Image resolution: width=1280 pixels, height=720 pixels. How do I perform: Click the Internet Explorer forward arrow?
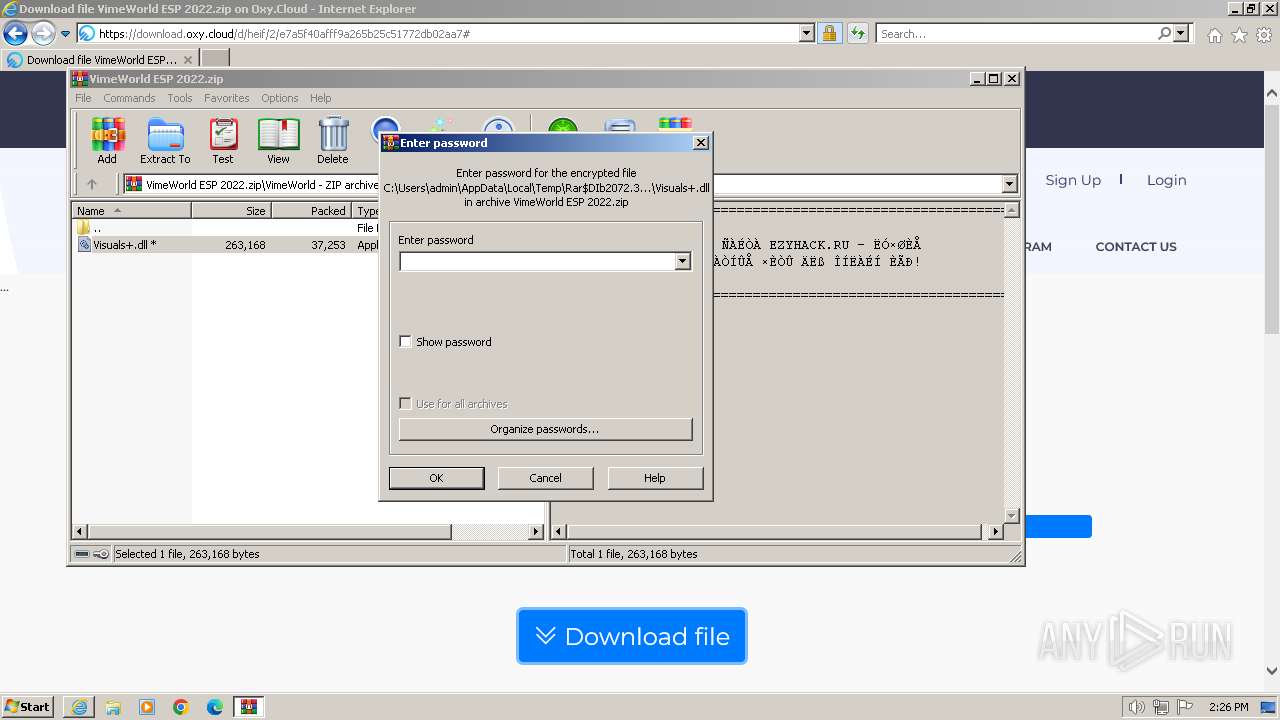pyautogui.click(x=43, y=34)
